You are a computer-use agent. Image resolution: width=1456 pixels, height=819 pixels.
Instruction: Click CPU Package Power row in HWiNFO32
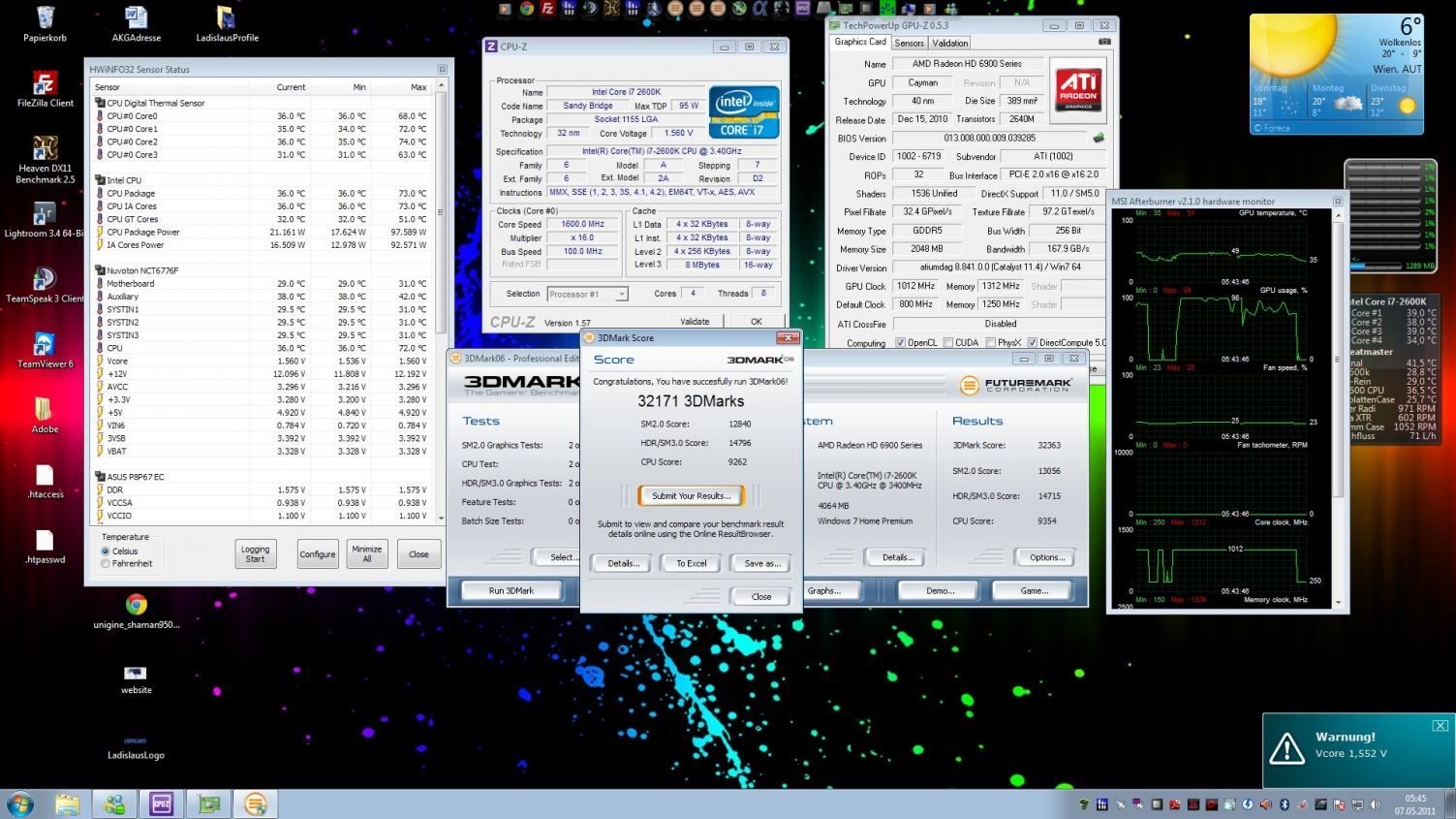[262, 232]
